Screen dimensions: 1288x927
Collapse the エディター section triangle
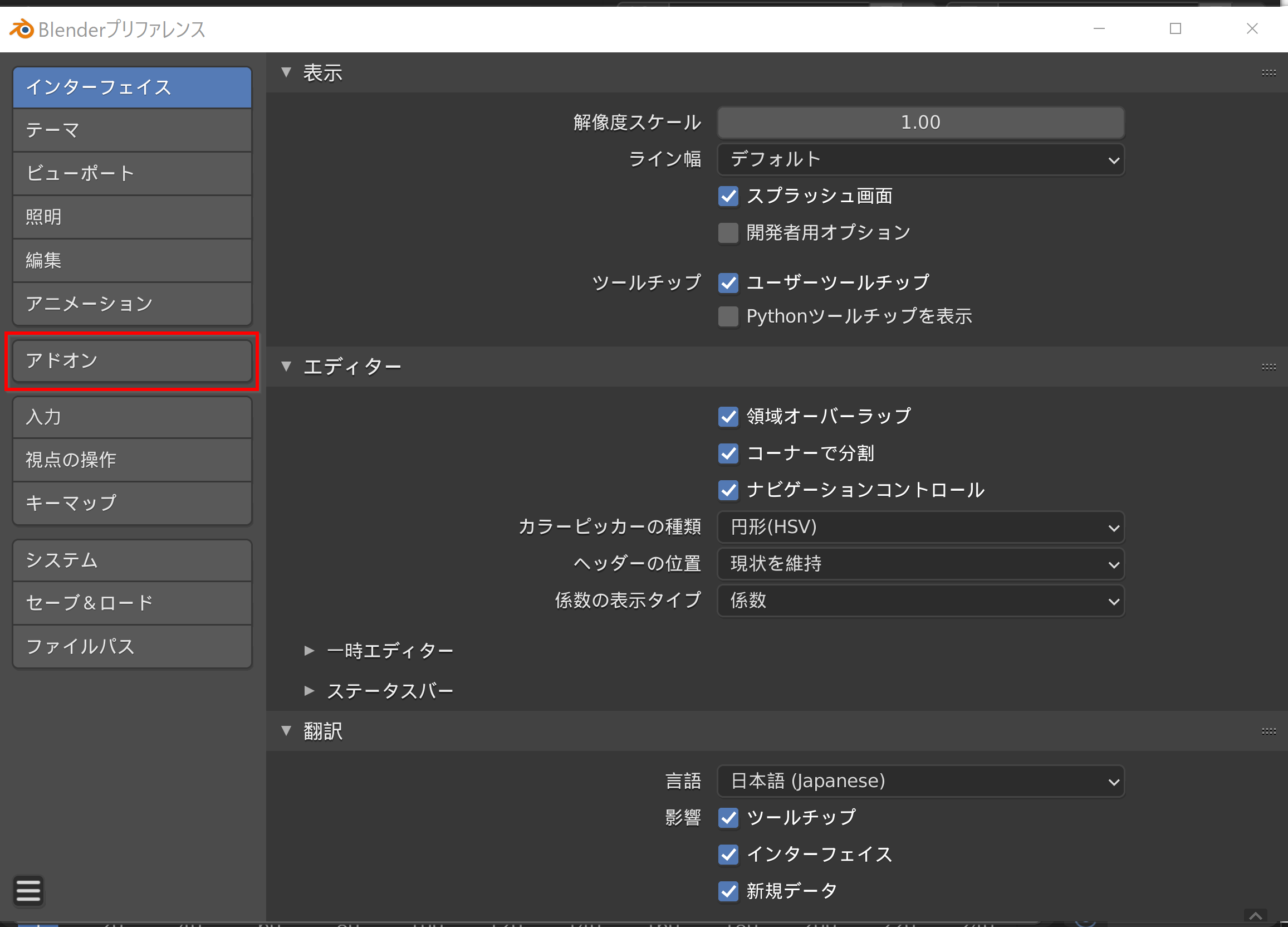click(x=286, y=367)
